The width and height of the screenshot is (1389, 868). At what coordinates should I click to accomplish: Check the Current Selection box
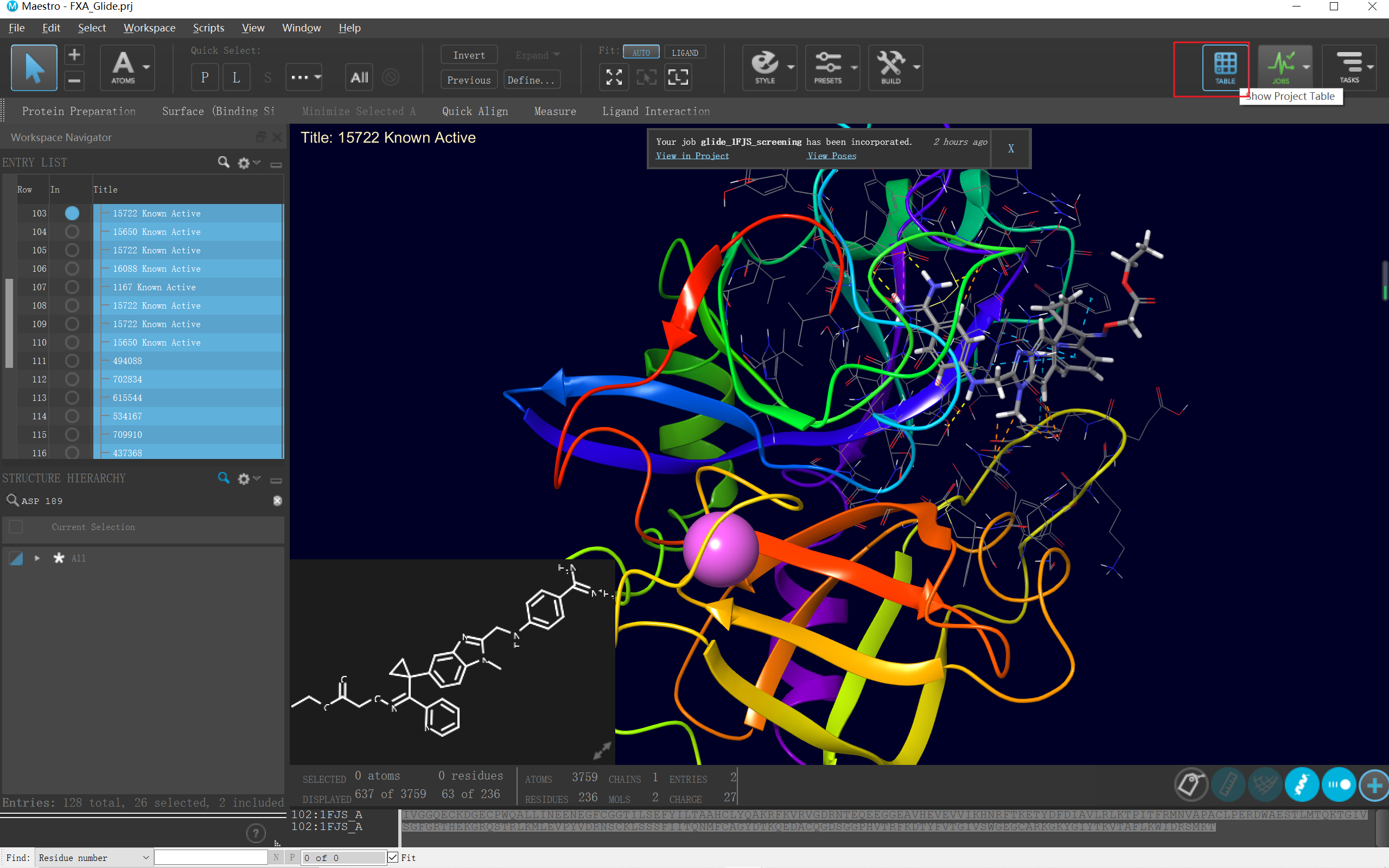click(16, 527)
